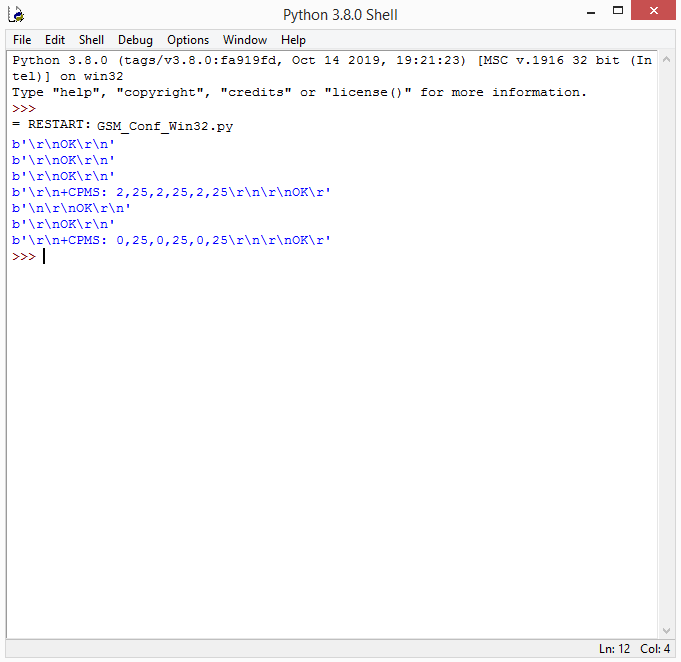Open the Options menu

[188, 40]
